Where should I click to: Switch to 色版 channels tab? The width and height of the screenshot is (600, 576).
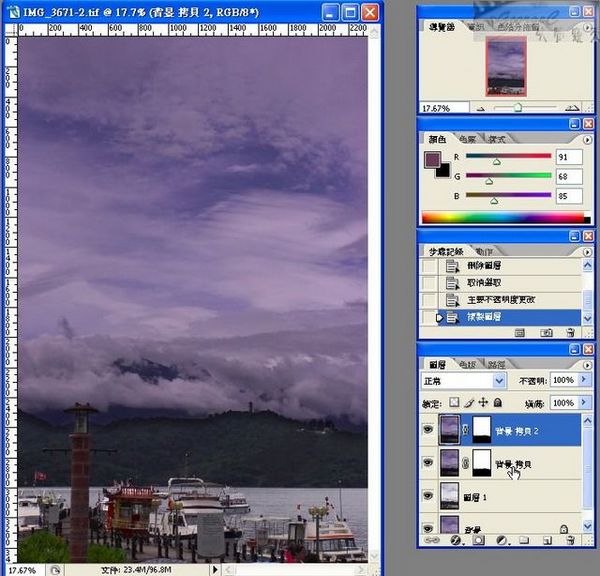pyautogui.click(x=467, y=365)
